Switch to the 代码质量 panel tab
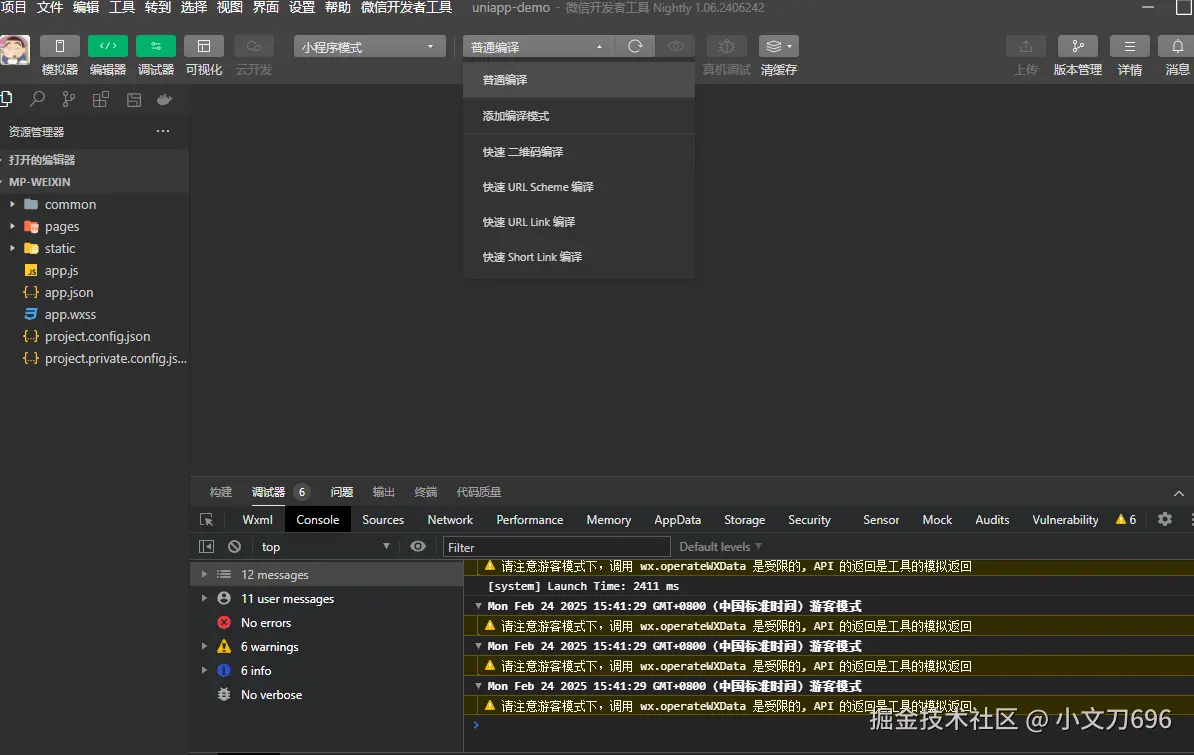 pyautogui.click(x=479, y=492)
